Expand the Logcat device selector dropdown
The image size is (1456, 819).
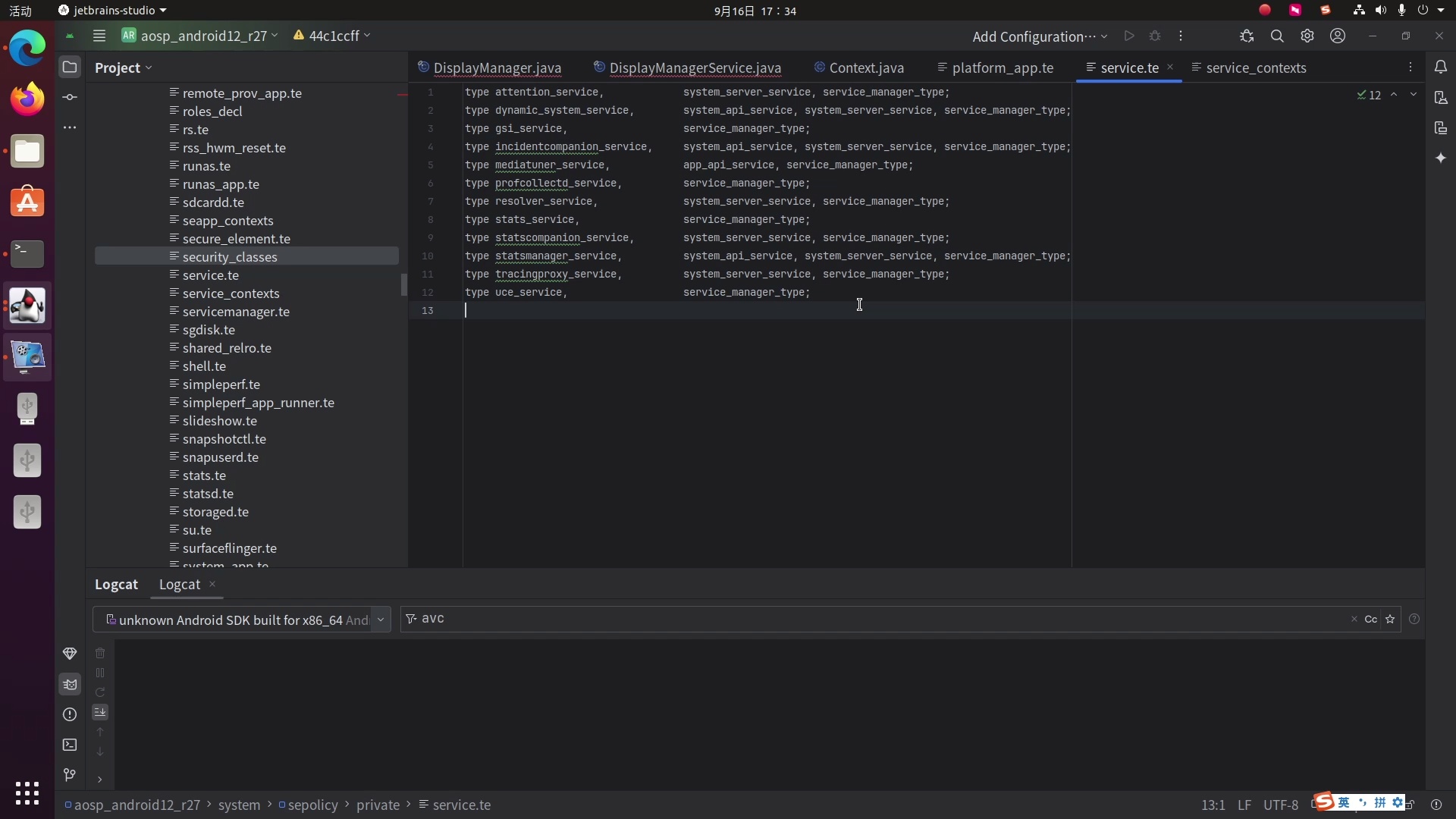(x=381, y=620)
